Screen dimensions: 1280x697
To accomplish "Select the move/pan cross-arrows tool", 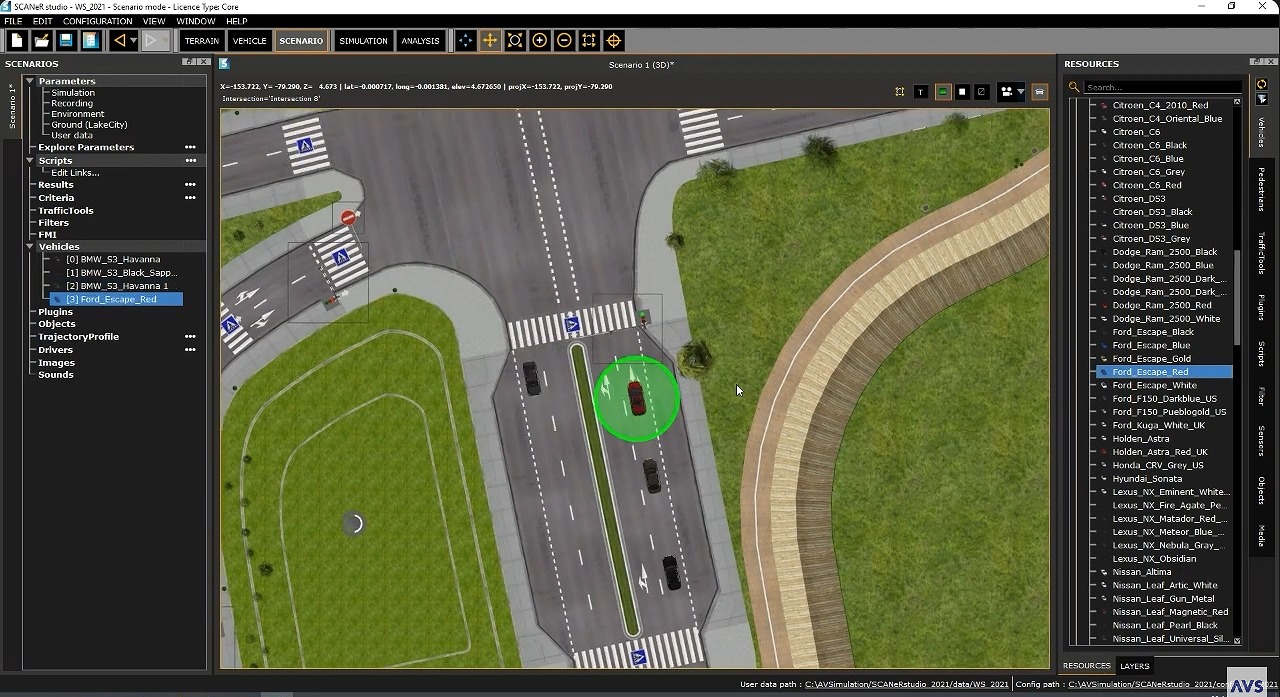I will point(490,41).
